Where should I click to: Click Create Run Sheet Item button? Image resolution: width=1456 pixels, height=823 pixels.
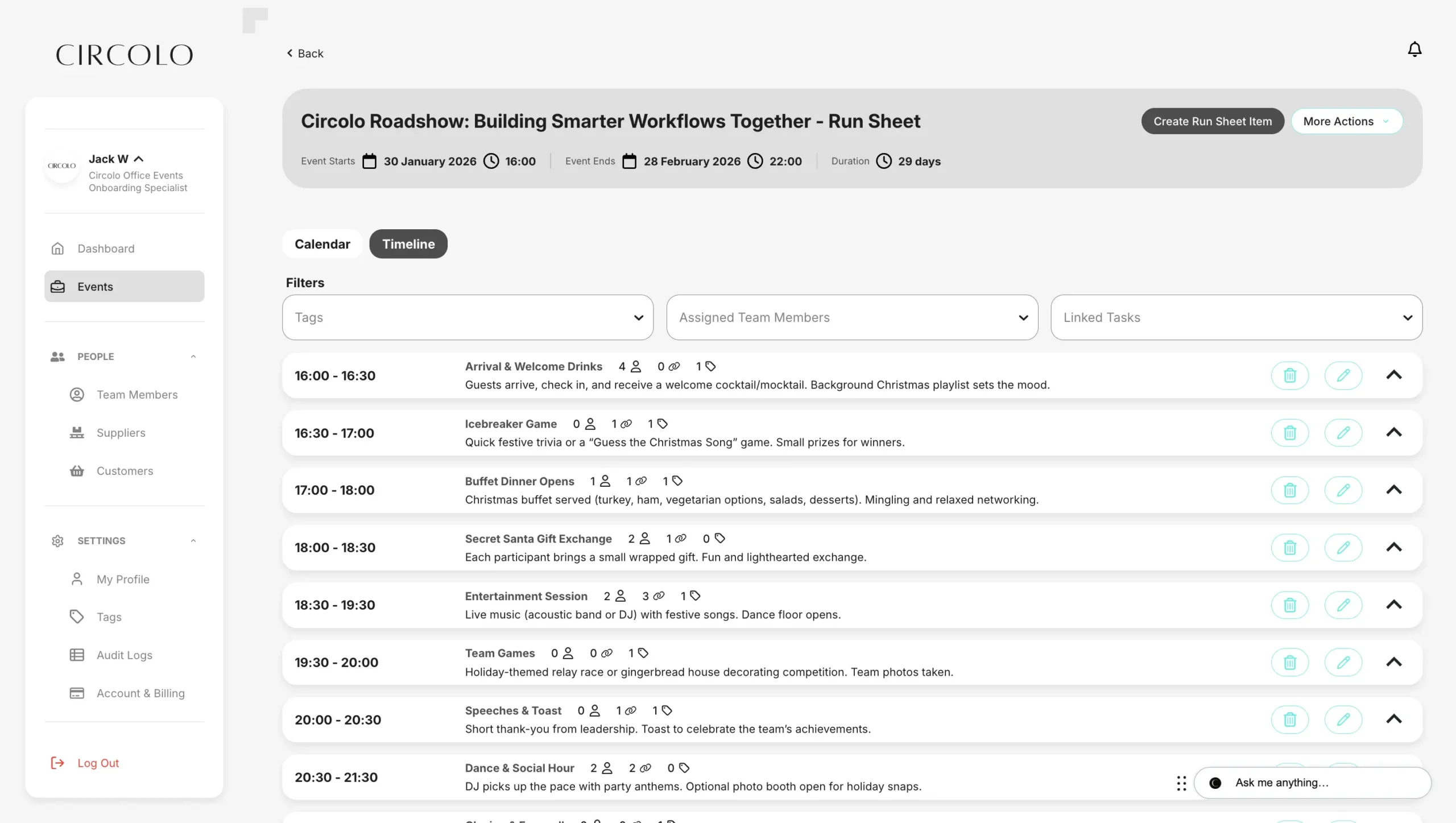pyautogui.click(x=1212, y=121)
